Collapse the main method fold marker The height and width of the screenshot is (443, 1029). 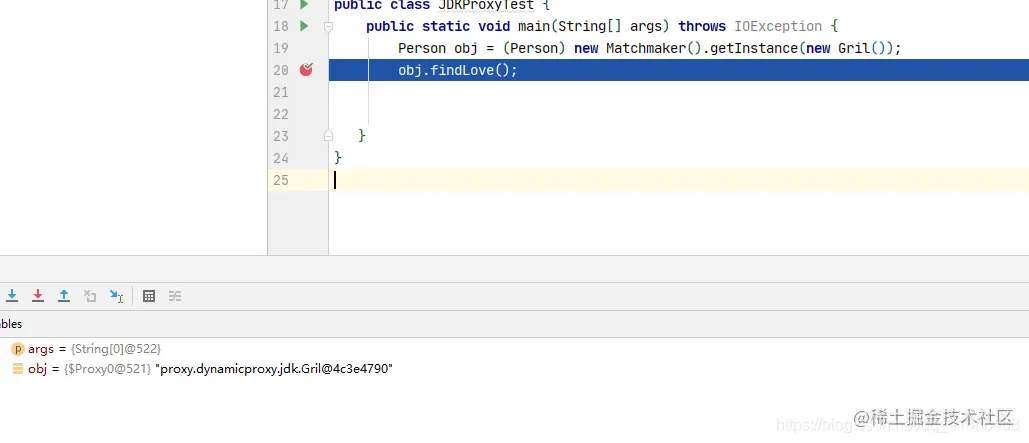(328, 27)
